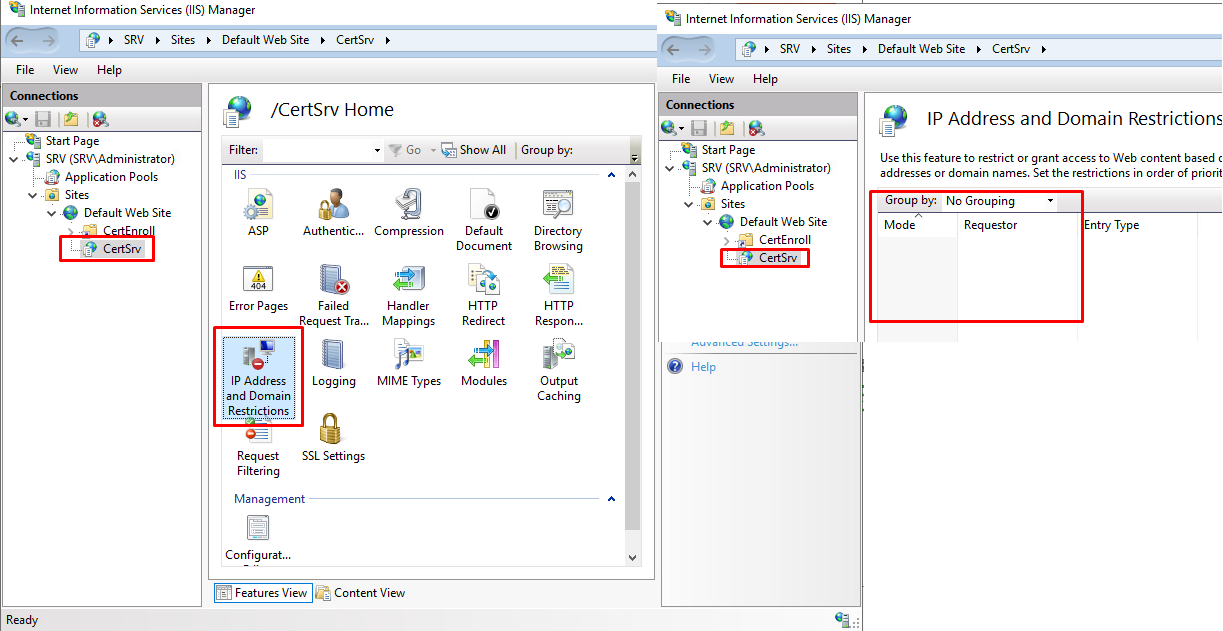Open the Error Pages feature
The image size is (1223, 631).
(258, 289)
